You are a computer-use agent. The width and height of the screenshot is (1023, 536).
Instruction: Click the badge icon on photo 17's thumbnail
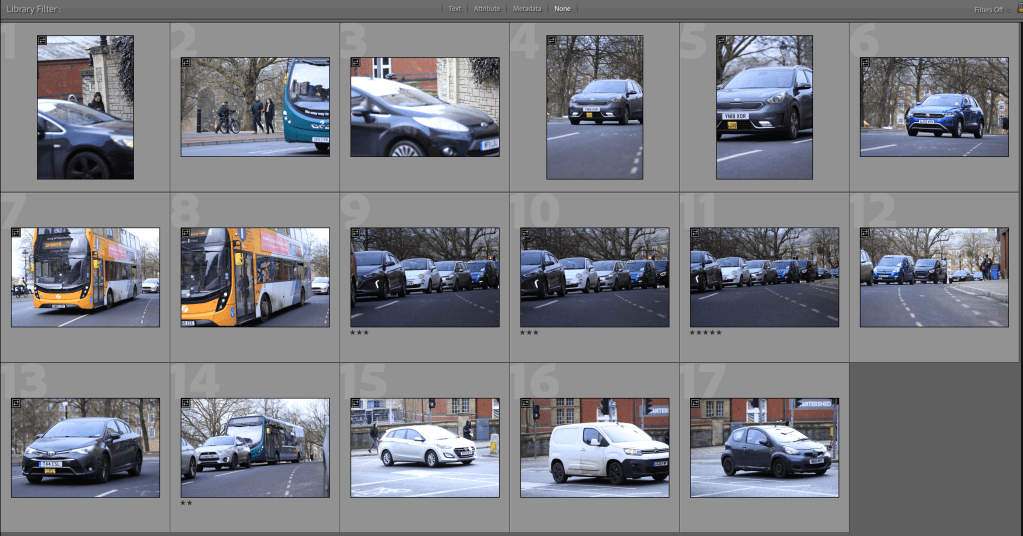click(x=696, y=404)
